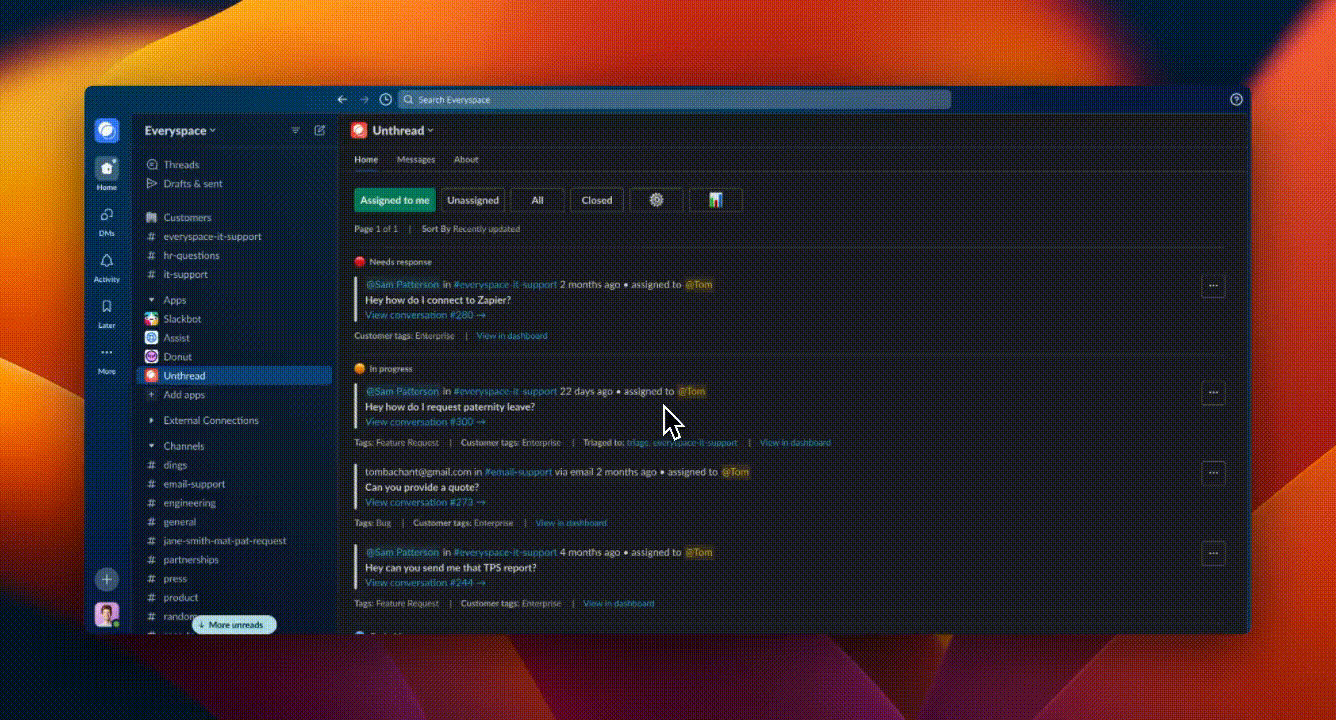Select Unthread in the sidebar Apps list
Screen dimensions: 1336x720
tap(234, 376)
